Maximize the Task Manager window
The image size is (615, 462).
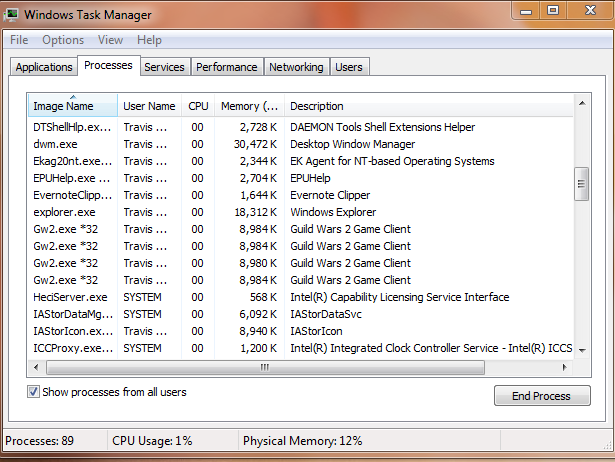(553, 11)
